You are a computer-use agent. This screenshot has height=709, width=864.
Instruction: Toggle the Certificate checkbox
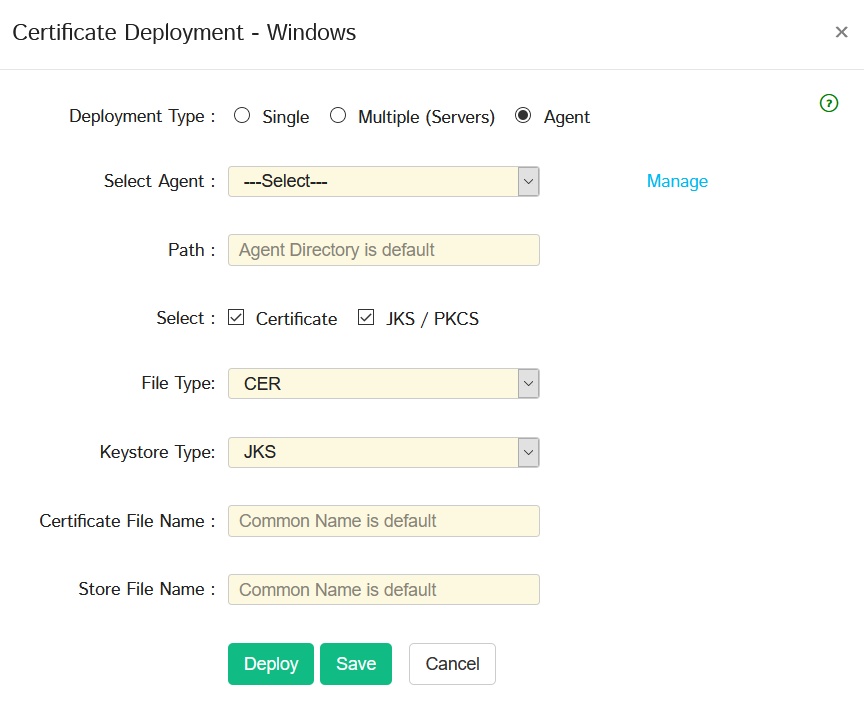[236, 318]
